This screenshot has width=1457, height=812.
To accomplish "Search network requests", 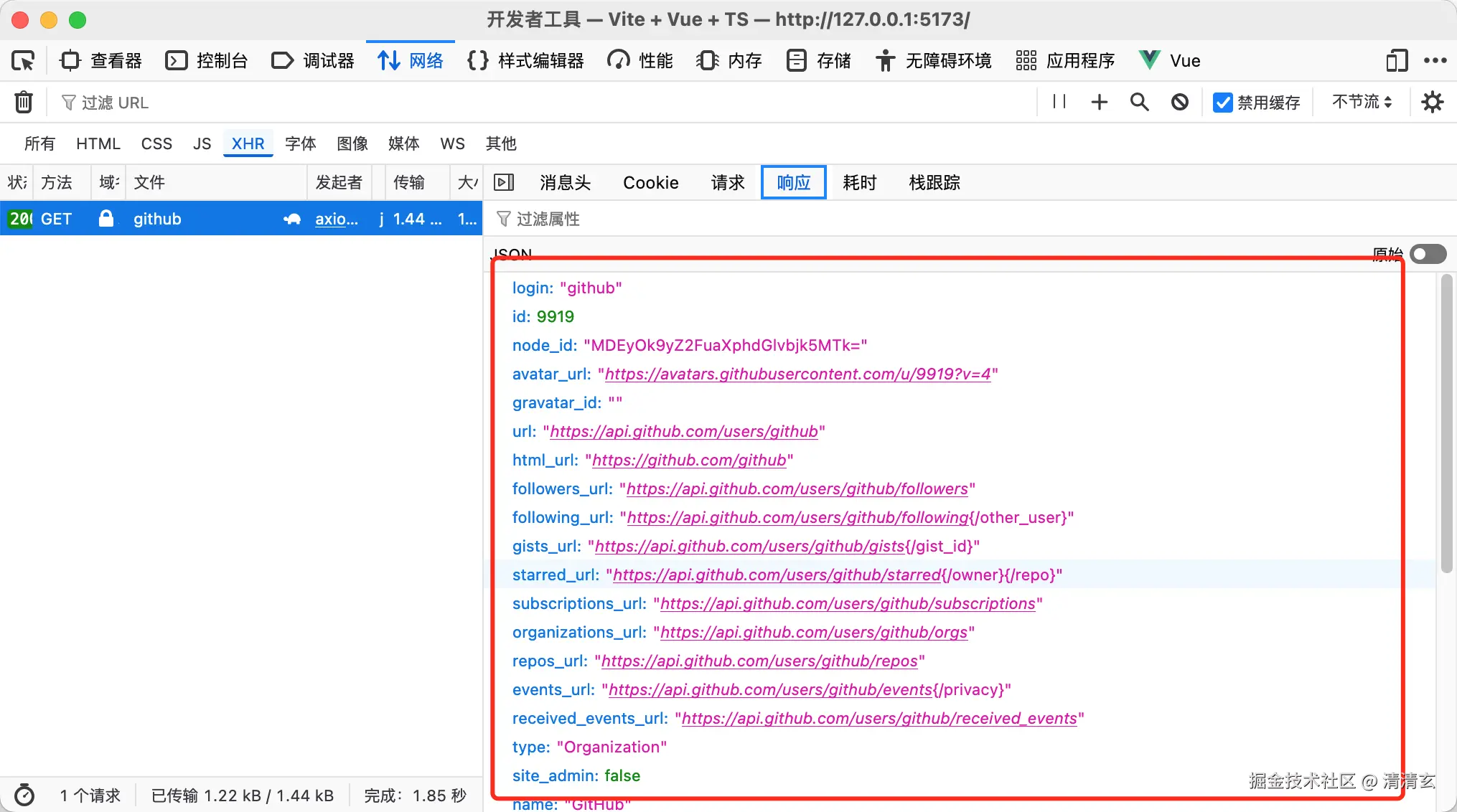I will (x=1139, y=102).
